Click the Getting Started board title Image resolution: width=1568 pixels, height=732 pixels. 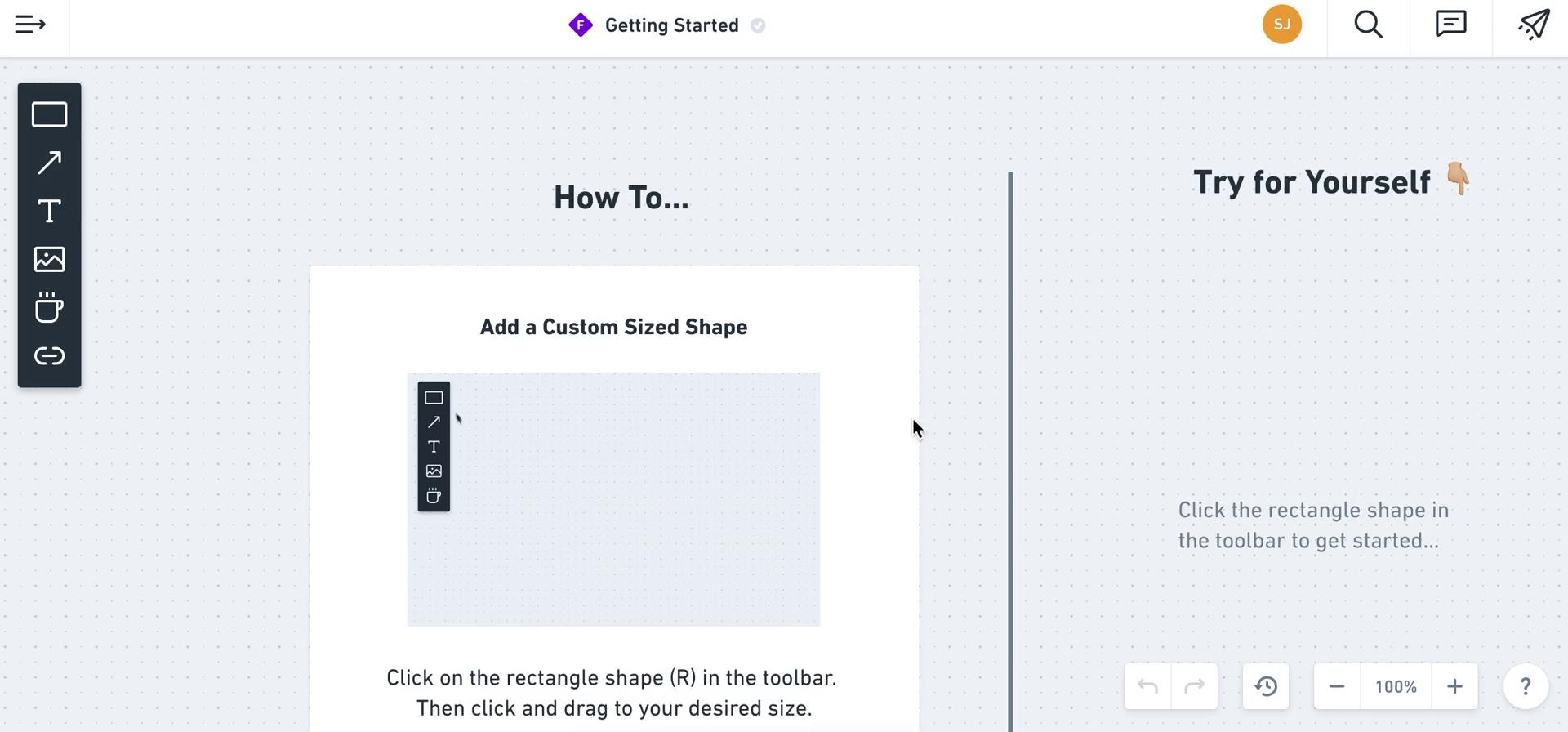pos(671,25)
